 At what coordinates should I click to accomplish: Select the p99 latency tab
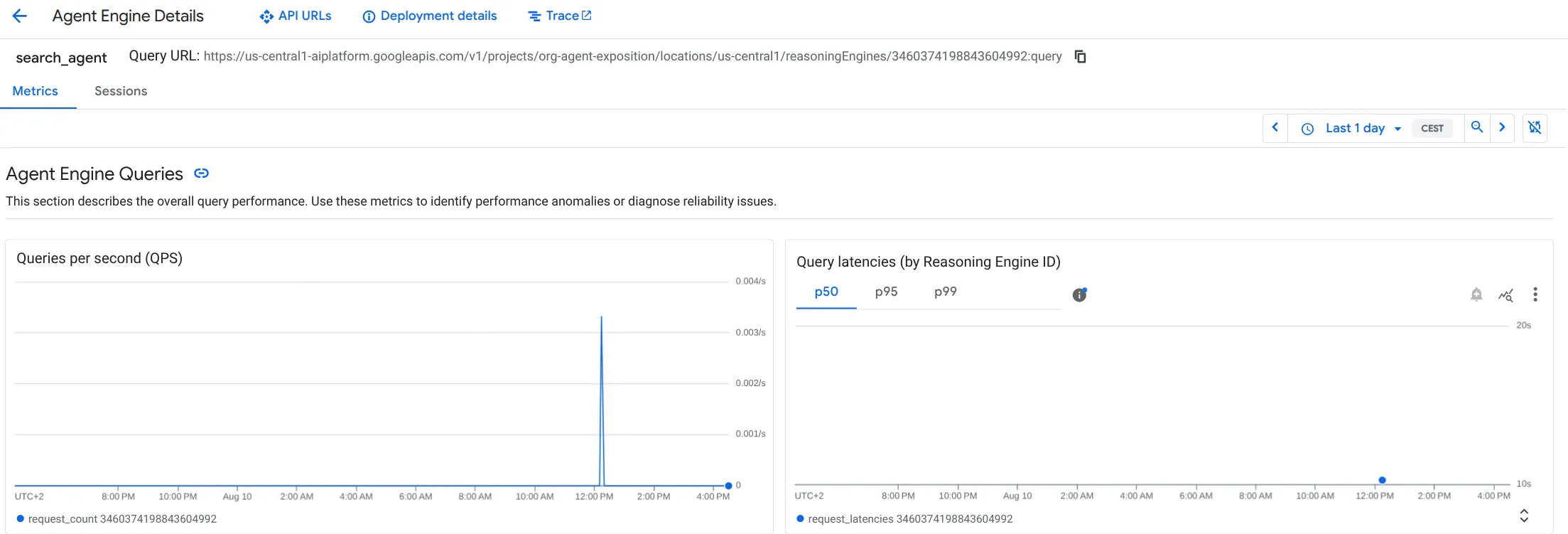point(946,292)
